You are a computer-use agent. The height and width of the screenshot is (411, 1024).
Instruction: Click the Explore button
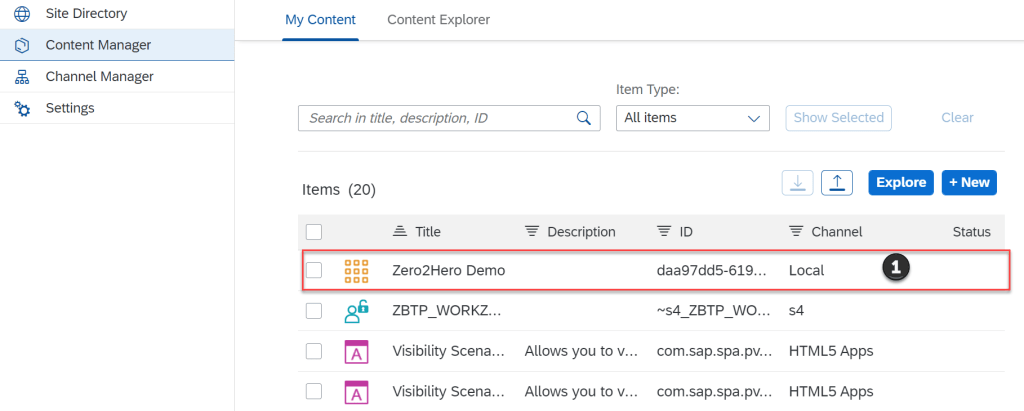900,182
